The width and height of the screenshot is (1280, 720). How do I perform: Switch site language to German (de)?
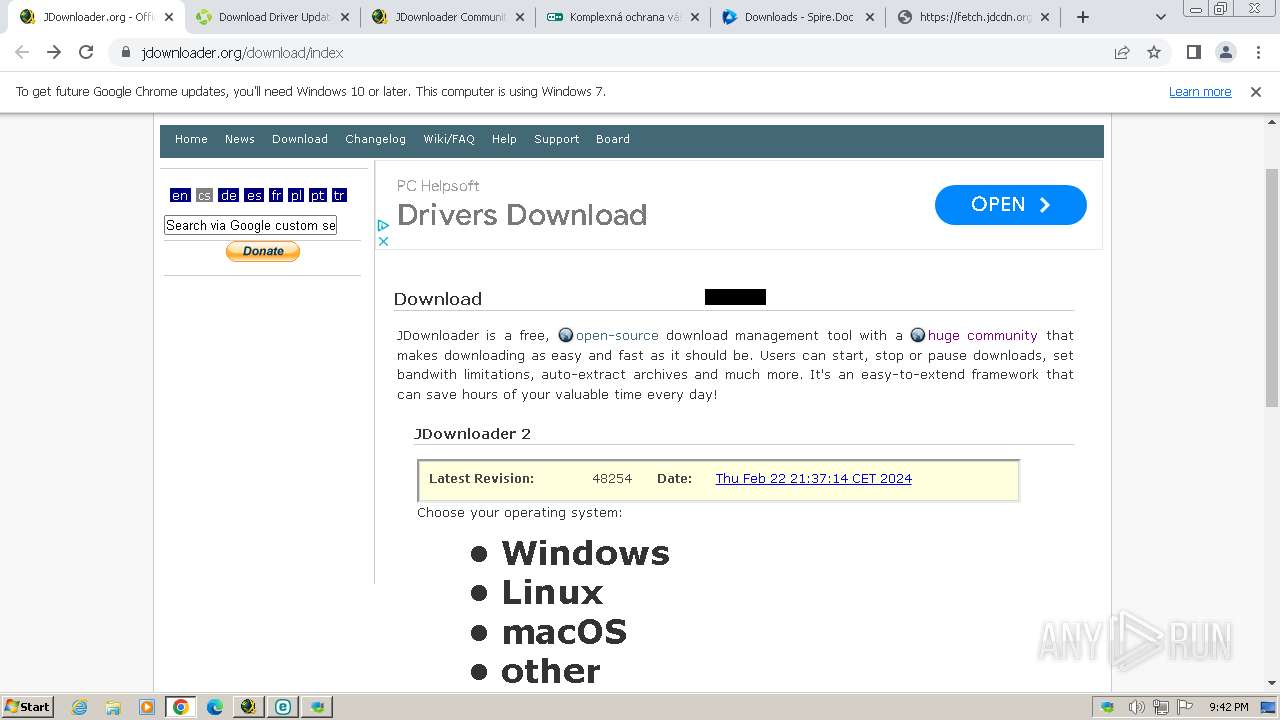tap(229, 195)
